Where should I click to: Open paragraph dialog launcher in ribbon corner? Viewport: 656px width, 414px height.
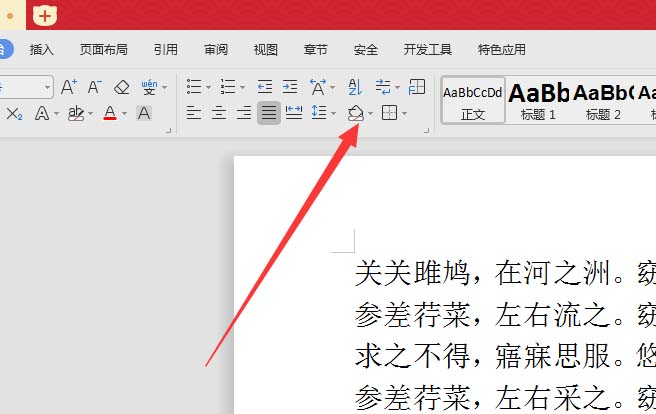pos(426,130)
